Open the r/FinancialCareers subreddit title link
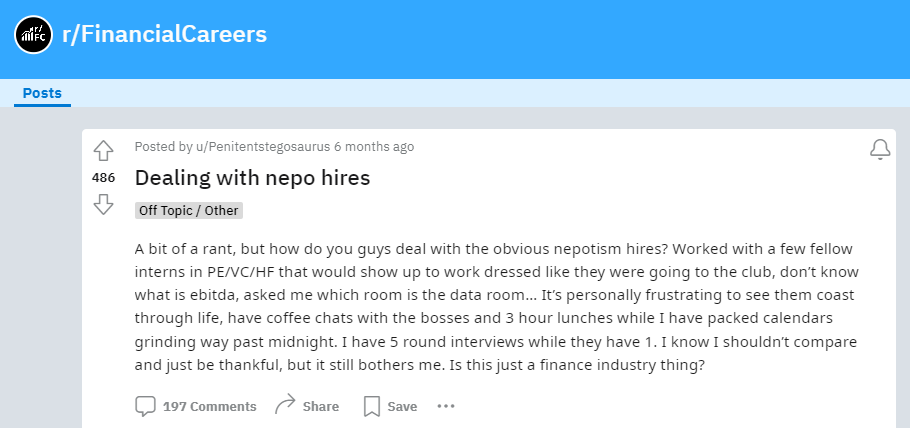This screenshot has height=428, width=910. [165, 34]
